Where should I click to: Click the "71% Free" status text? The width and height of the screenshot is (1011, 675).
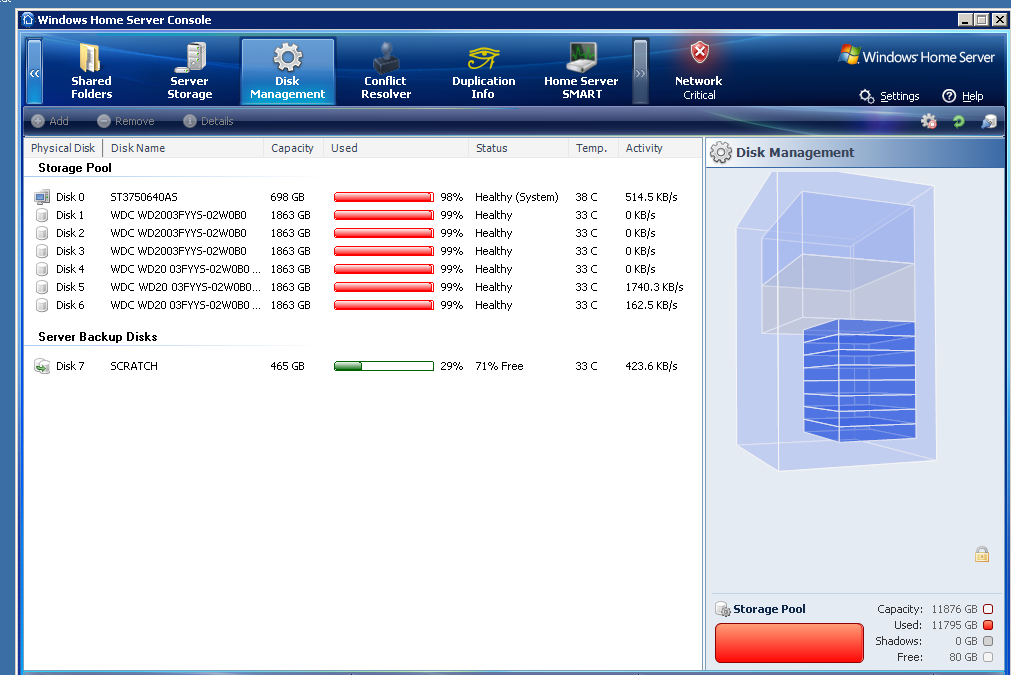[x=499, y=366]
